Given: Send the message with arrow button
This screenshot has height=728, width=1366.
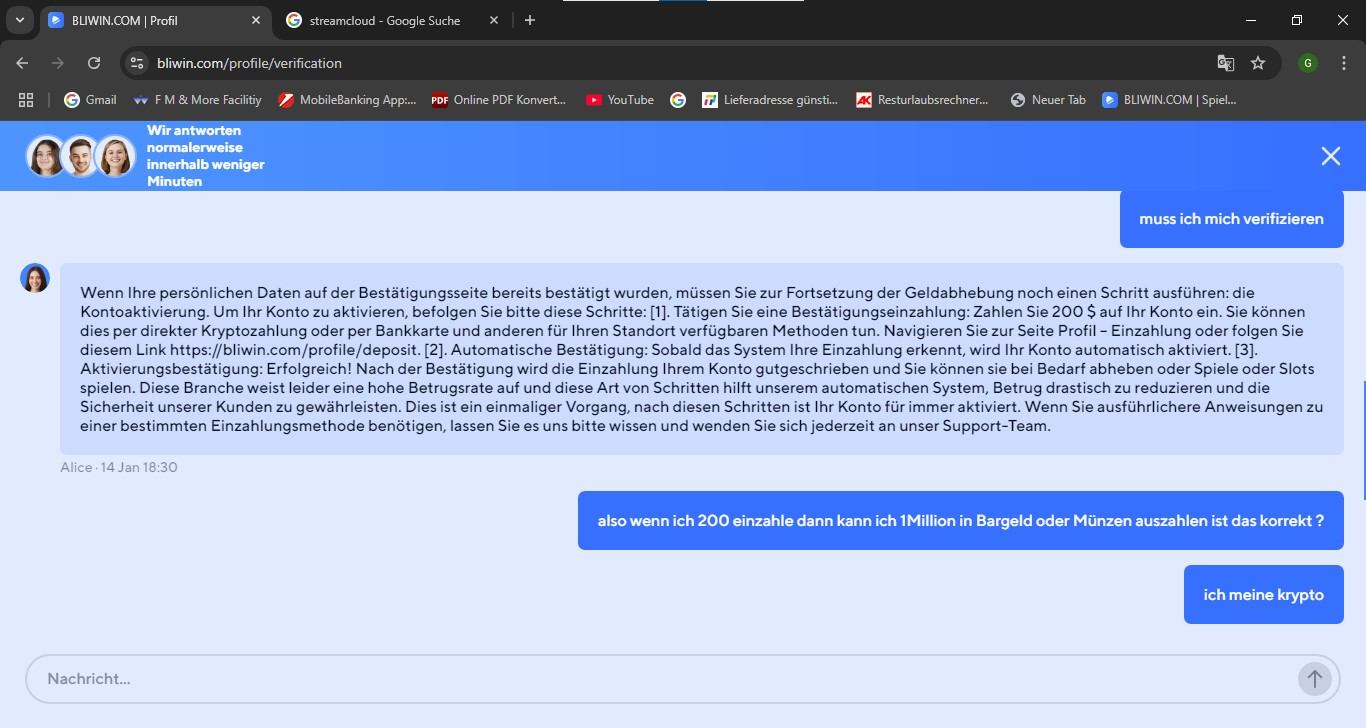Looking at the screenshot, I should click(1314, 679).
